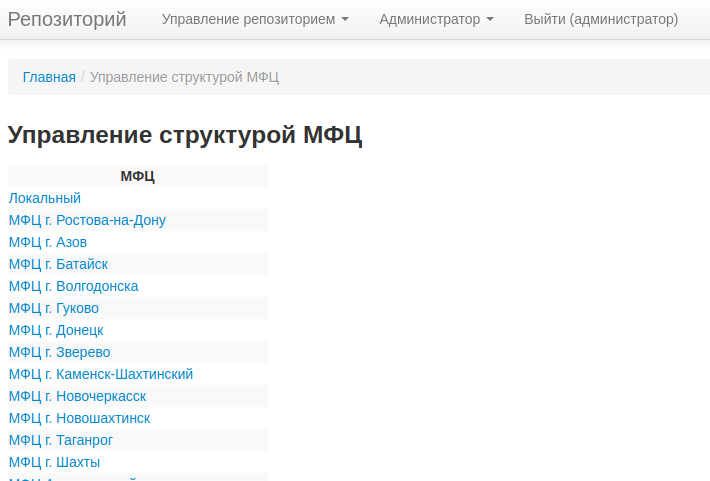Screen dimensions: 710x481
Task: Expand the Администратор dropdown menu
Action: coord(436,19)
